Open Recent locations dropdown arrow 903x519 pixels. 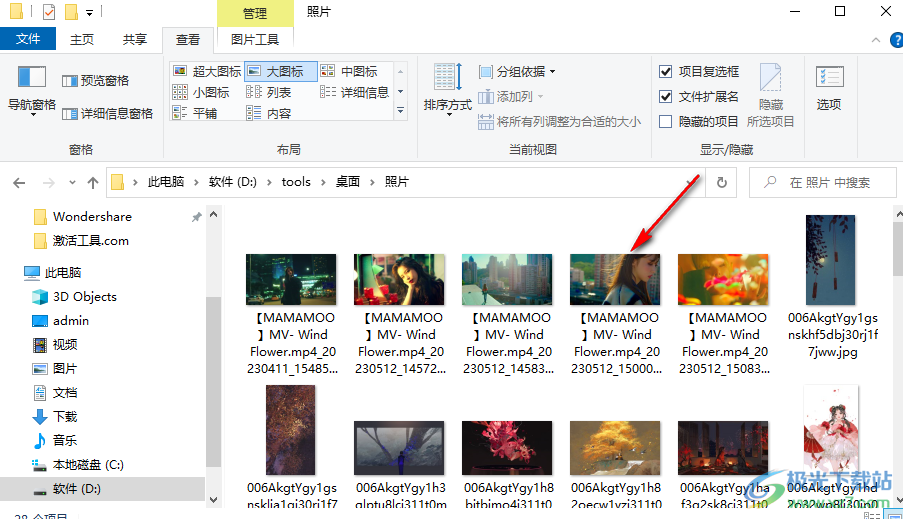72,183
